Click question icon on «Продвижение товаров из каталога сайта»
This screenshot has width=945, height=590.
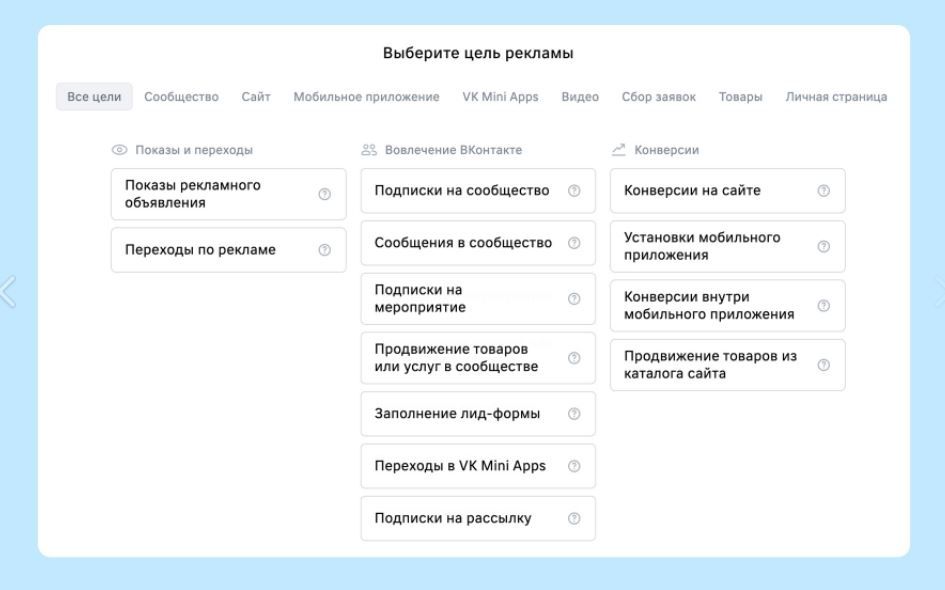click(823, 364)
